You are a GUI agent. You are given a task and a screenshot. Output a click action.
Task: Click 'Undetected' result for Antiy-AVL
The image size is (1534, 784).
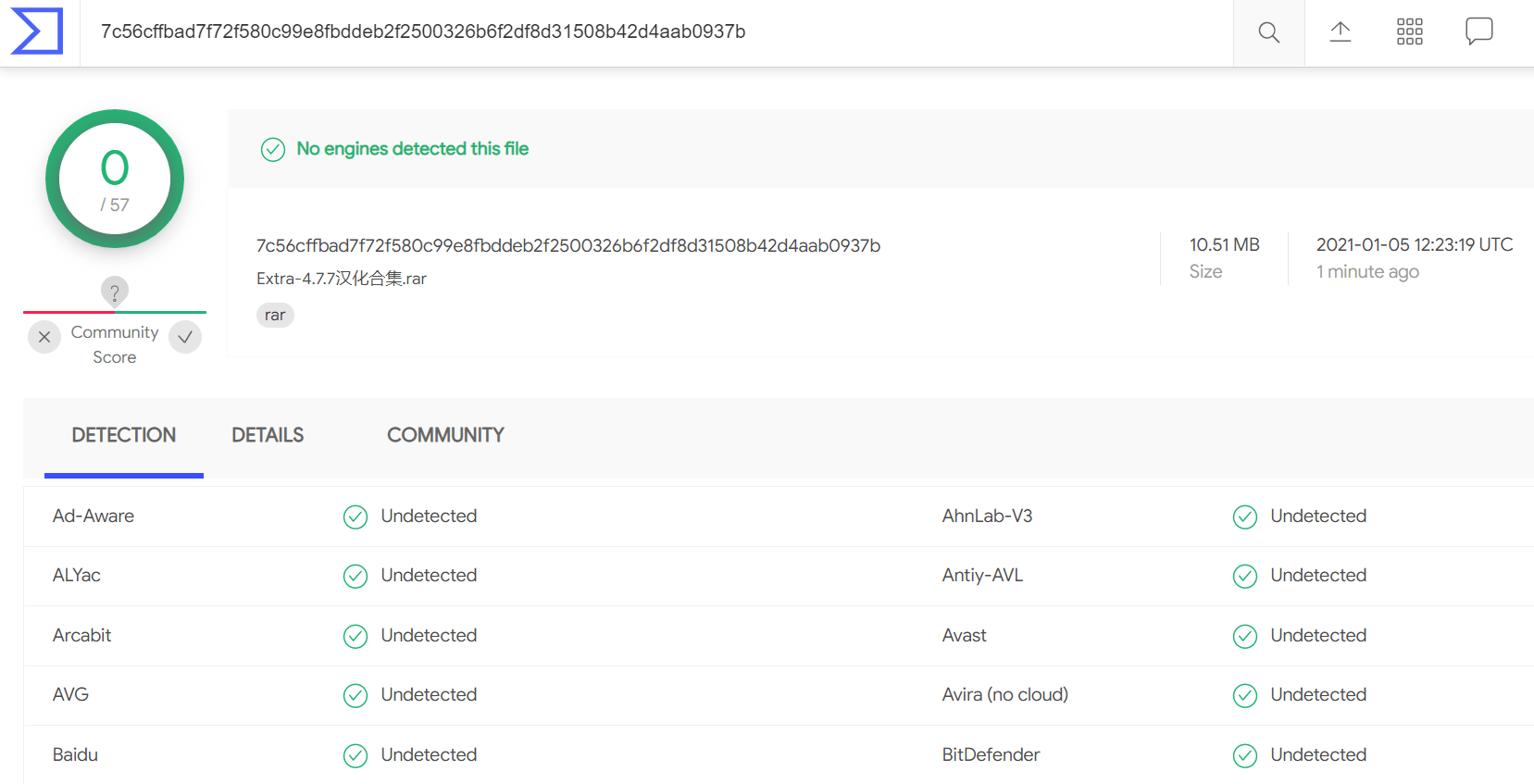pyautogui.click(x=1318, y=575)
